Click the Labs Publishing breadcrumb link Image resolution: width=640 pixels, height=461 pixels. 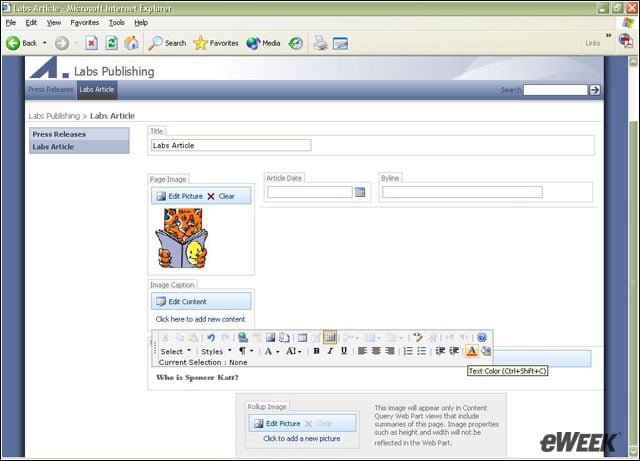click(54, 116)
